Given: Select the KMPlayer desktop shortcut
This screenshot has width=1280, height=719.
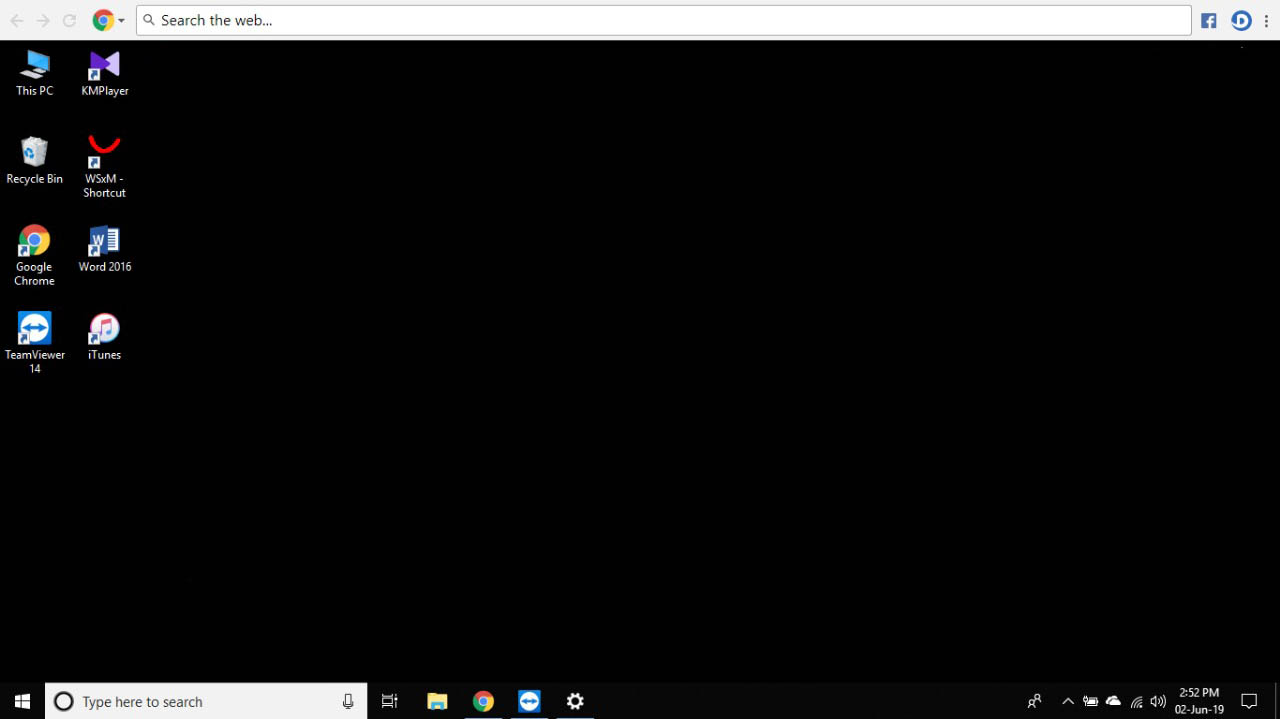Looking at the screenshot, I should pos(104,73).
